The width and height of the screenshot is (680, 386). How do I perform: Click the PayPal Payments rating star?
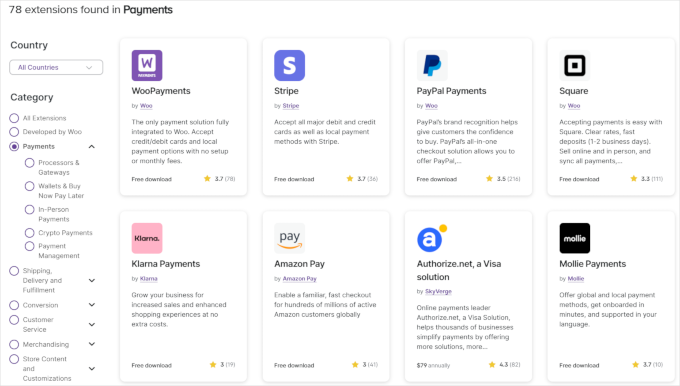tap(490, 179)
